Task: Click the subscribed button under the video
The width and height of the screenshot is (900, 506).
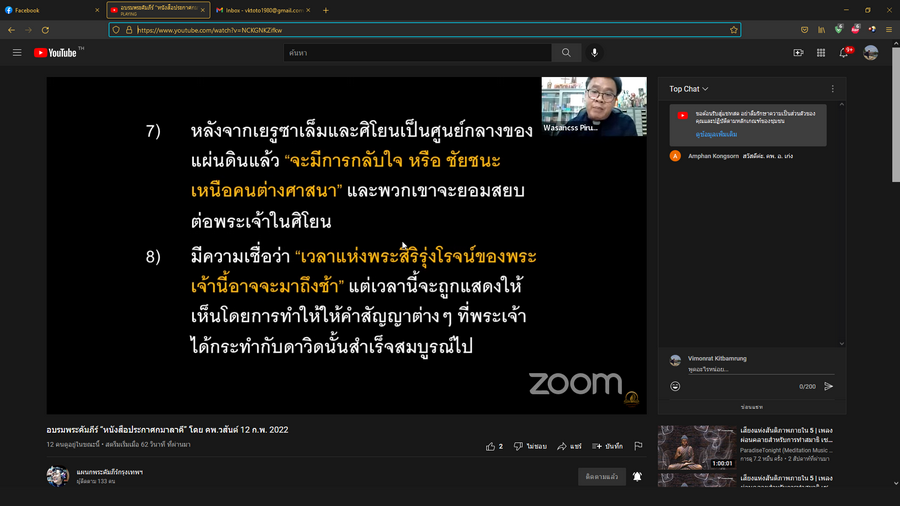Action: coord(601,477)
